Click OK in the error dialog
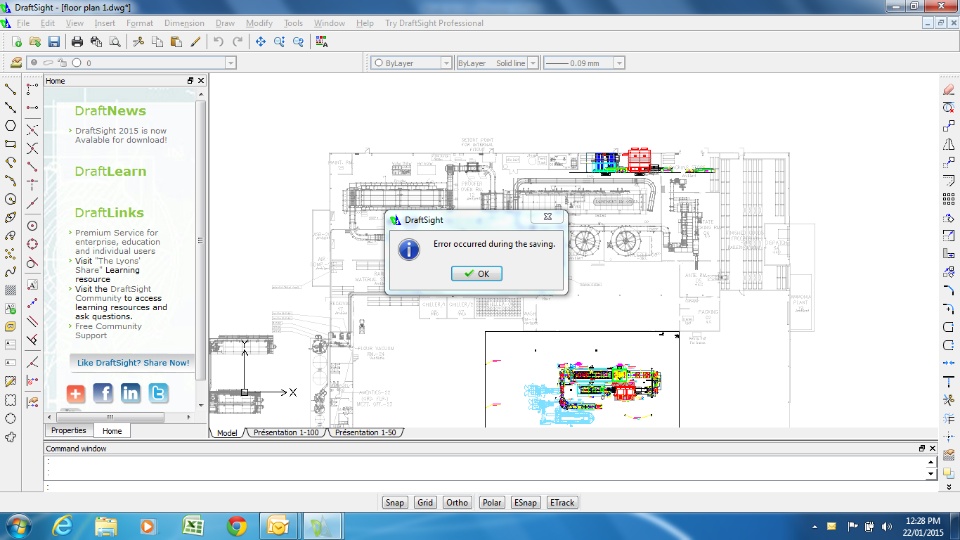960x540 pixels. [x=476, y=274]
